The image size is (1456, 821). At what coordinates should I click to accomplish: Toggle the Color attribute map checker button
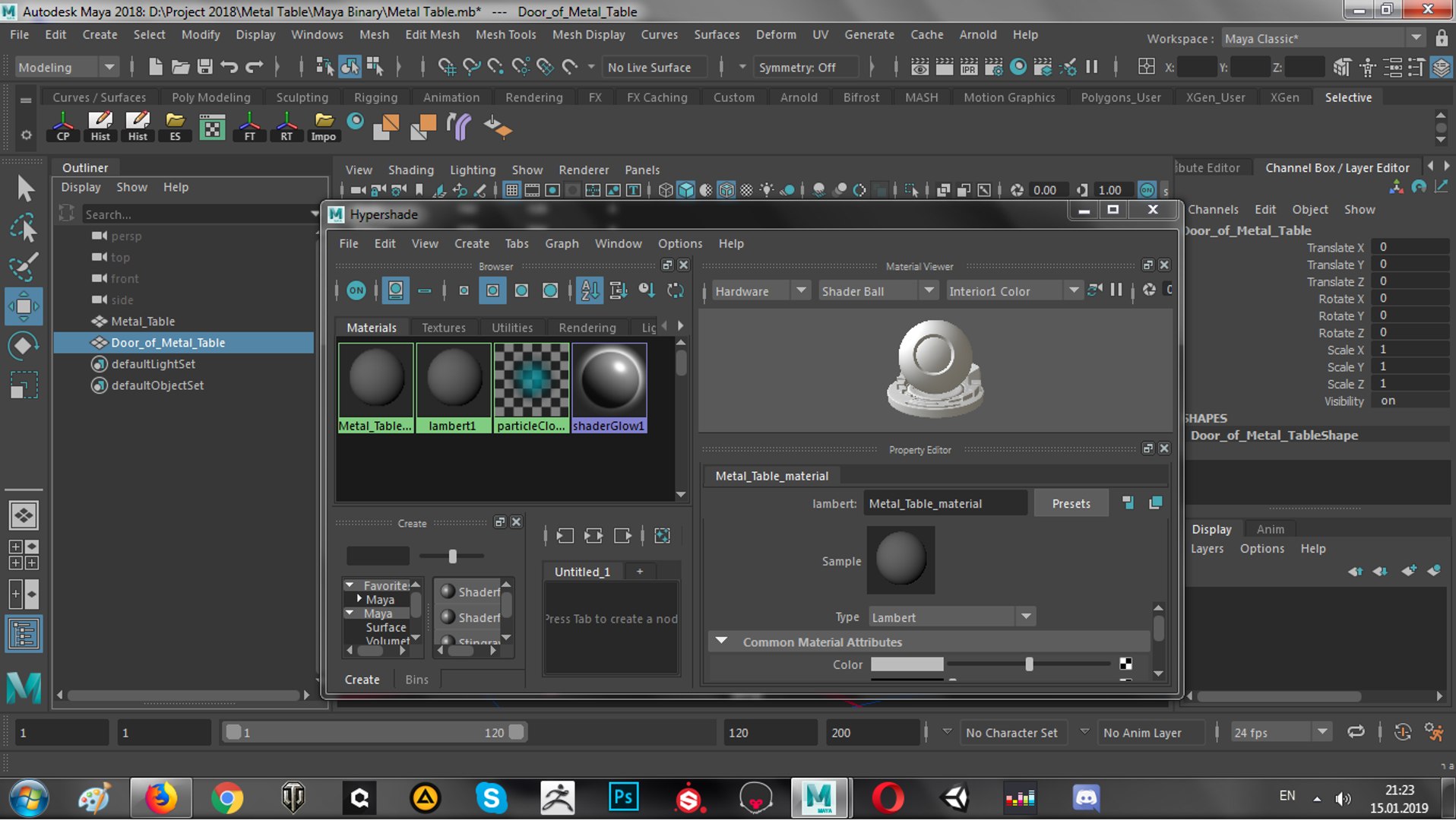pyautogui.click(x=1125, y=664)
